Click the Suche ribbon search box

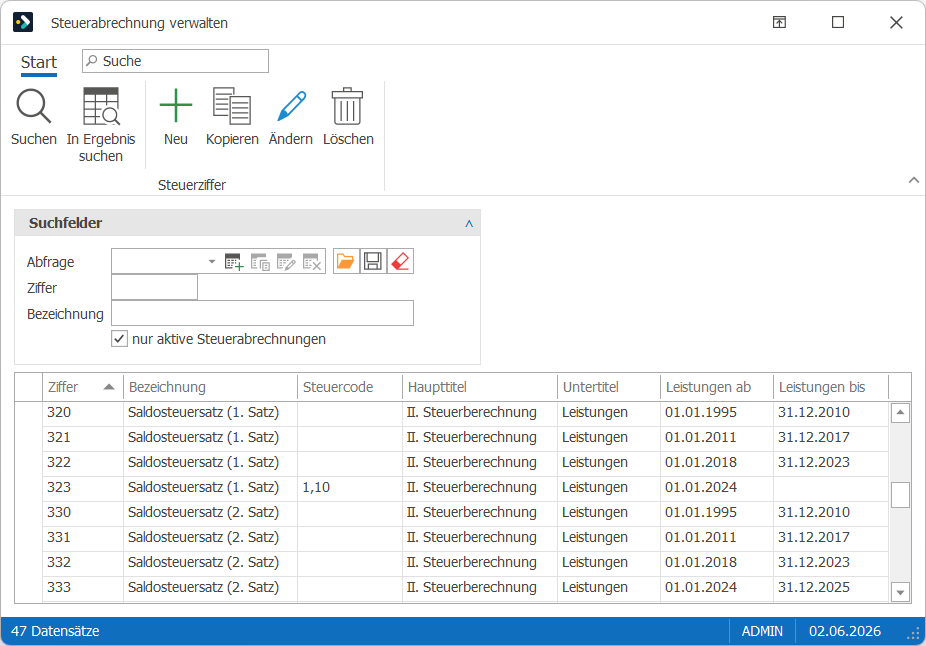(x=175, y=61)
